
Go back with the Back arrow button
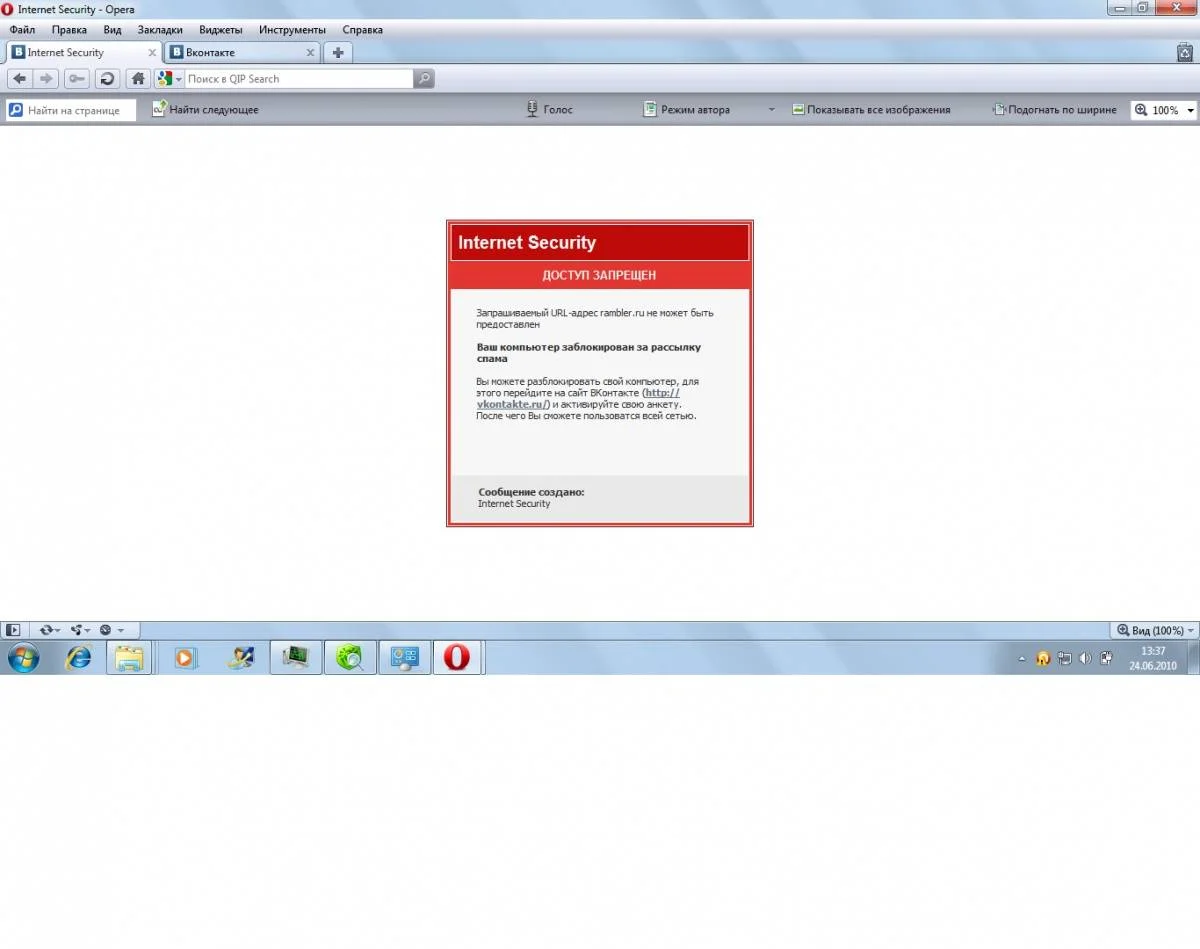click(20, 78)
